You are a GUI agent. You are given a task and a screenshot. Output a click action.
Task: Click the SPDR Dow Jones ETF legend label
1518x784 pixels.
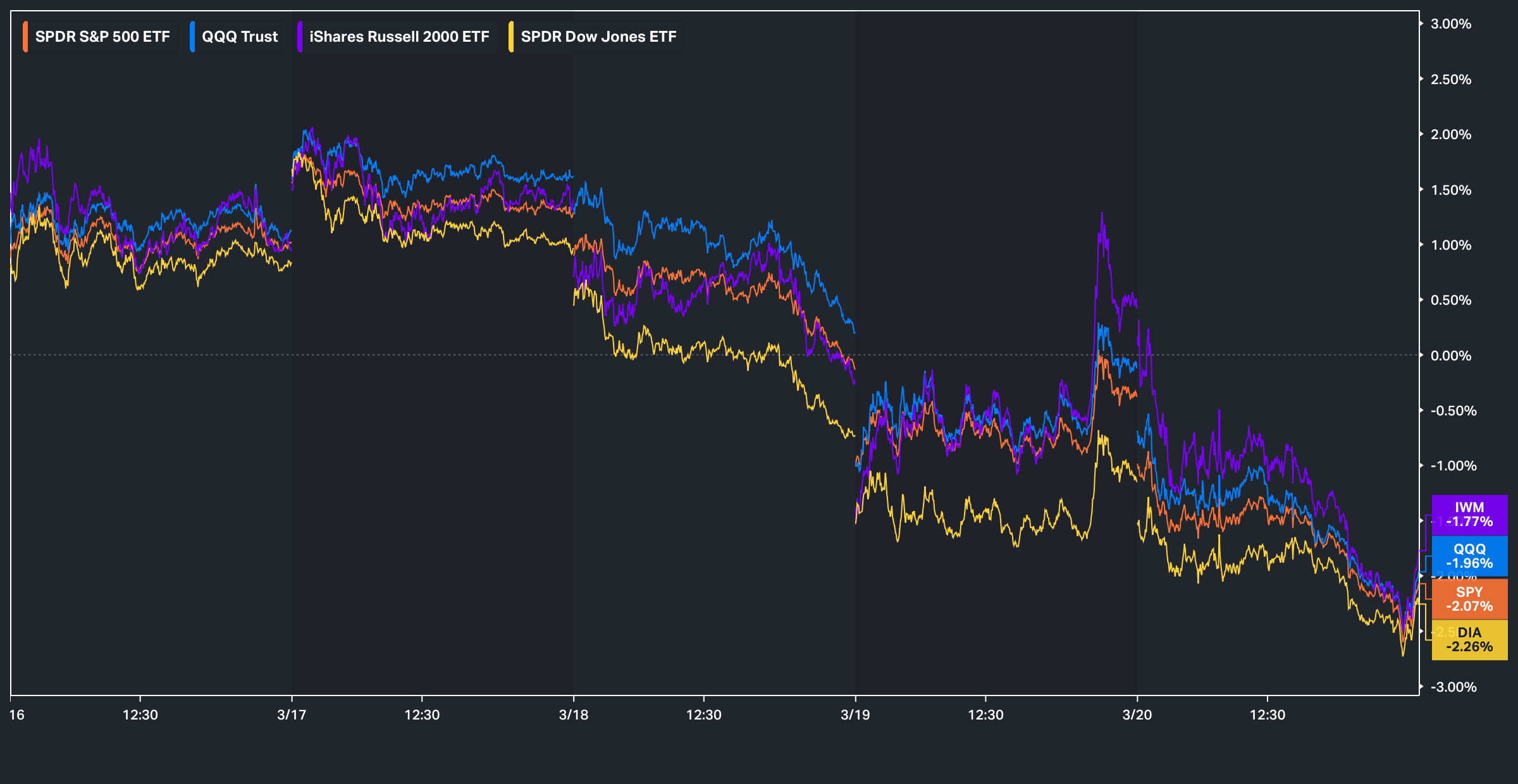598,37
